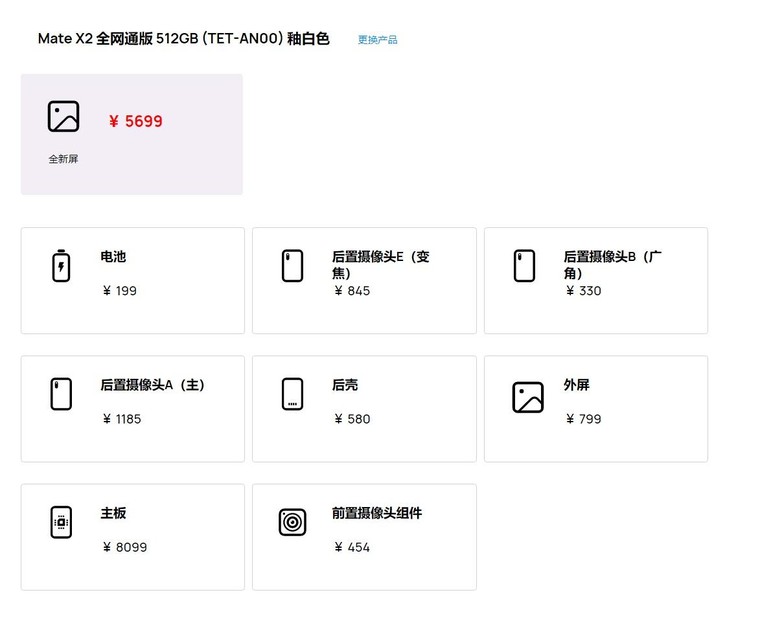Screen dimensions: 760x621
Task: Click the Mate X2 product title heading
Action: pyautogui.click(x=183, y=39)
